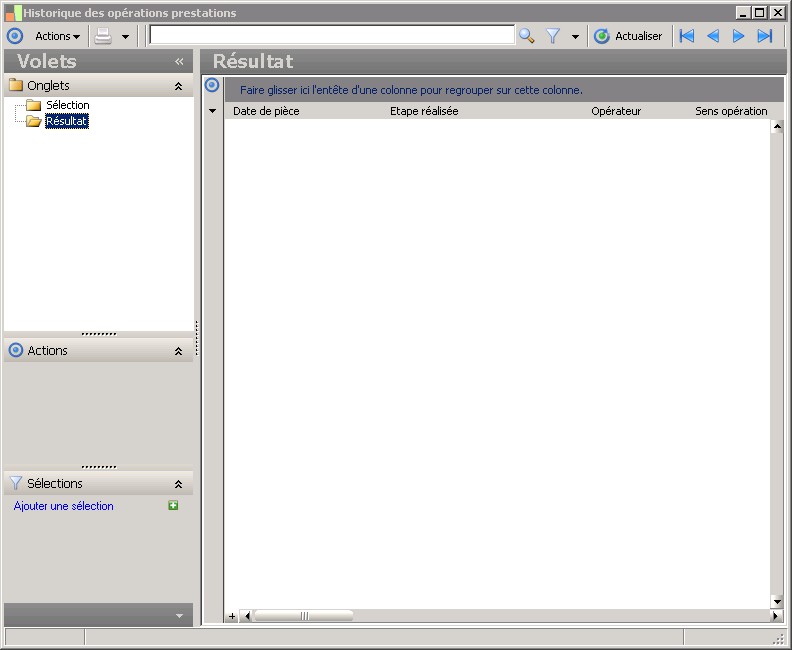Click the green plus add-selection icon
This screenshot has width=792, height=650.
click(173, 506)
